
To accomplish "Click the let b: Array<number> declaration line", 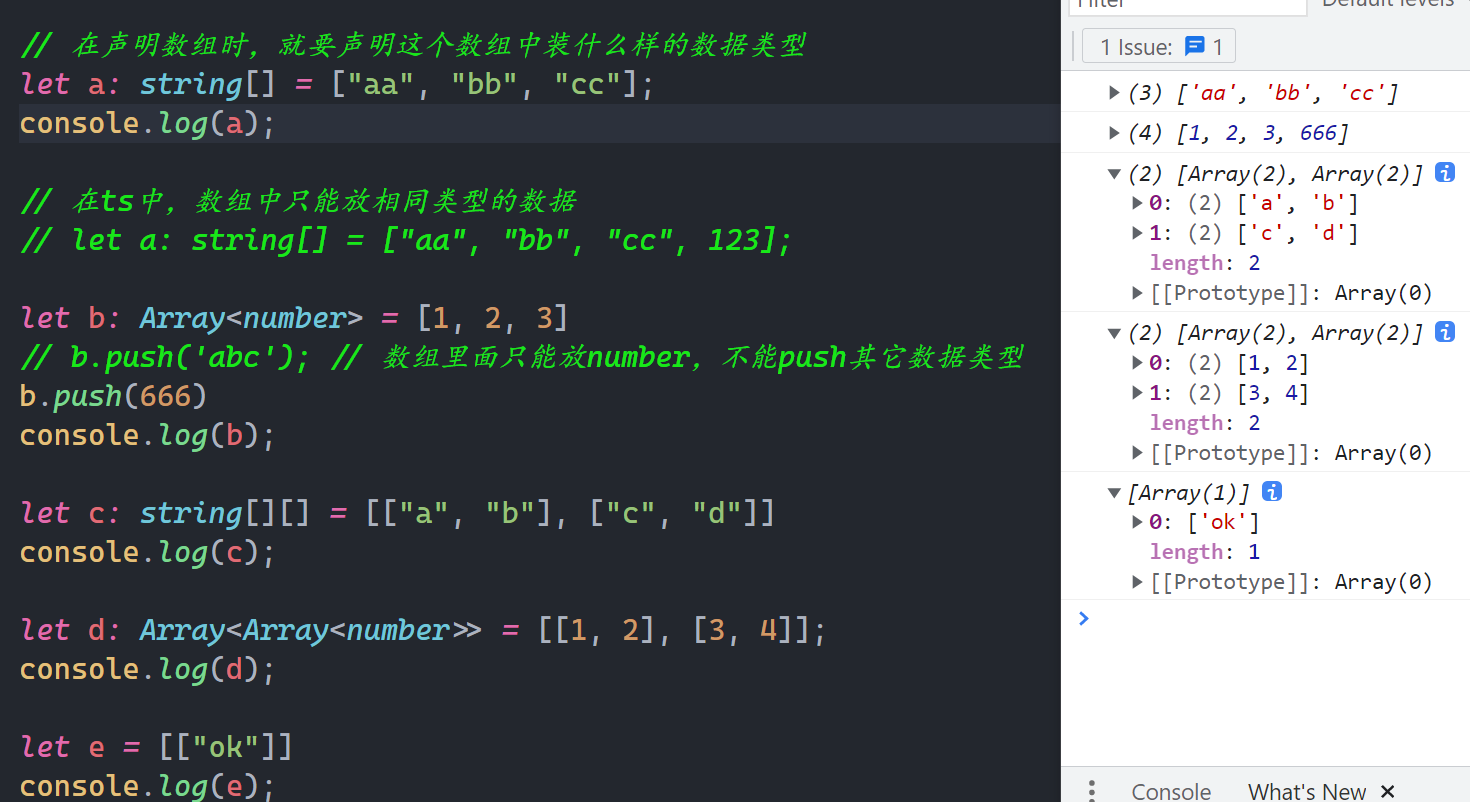I will coord(294,318).
